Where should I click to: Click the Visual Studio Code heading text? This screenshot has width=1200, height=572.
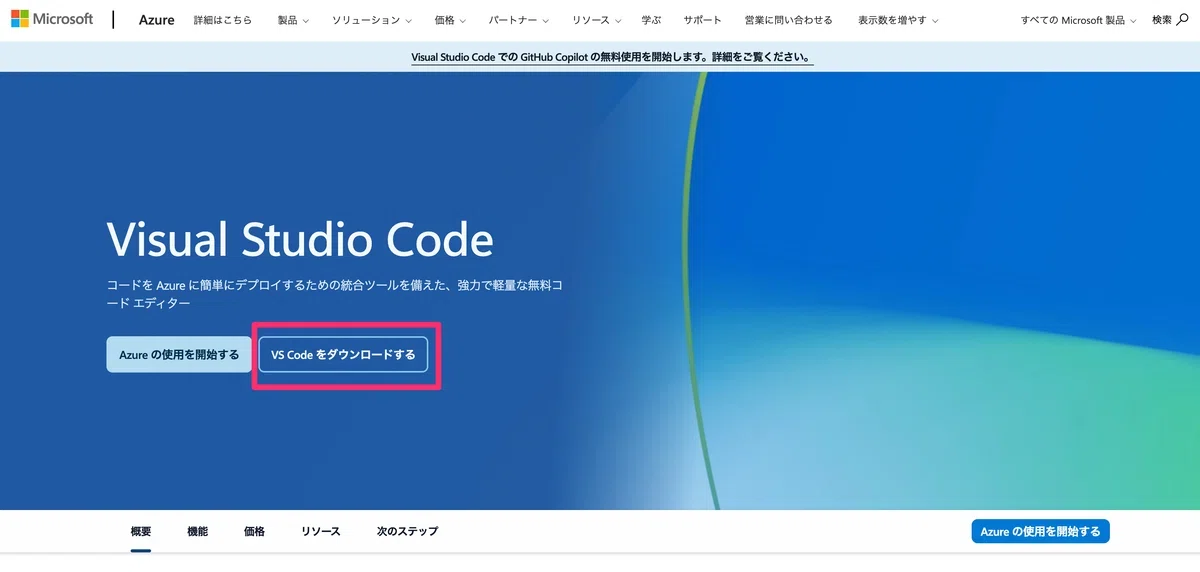(300, 240)
